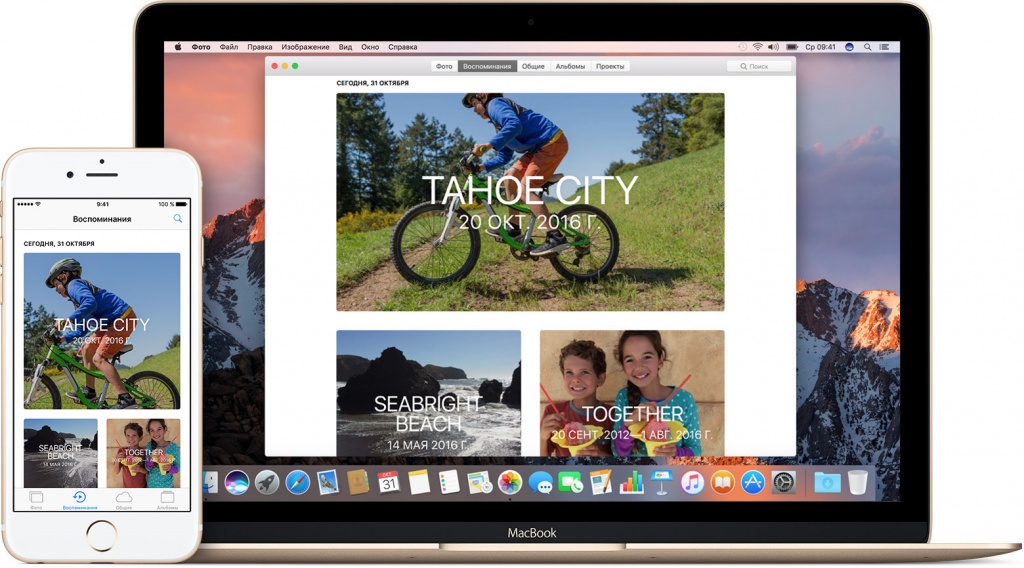Open the Apple menu

(178, 47)
